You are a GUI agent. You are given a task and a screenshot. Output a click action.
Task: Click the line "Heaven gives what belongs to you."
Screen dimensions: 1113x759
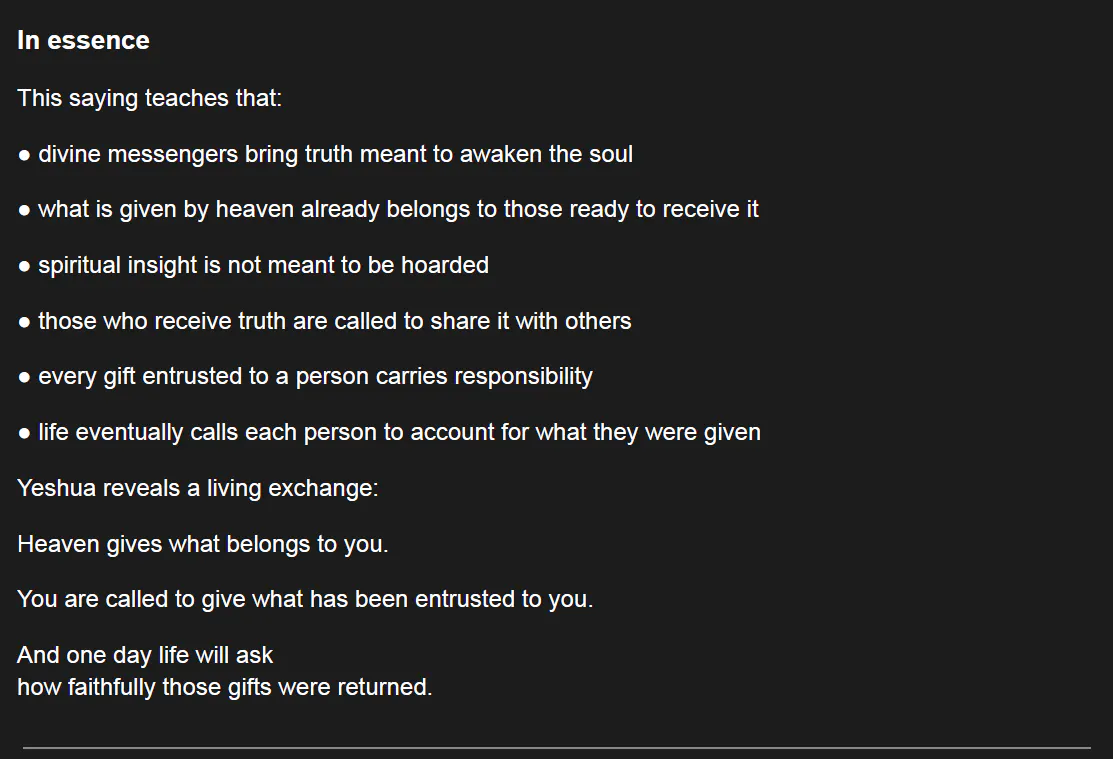(x=203, y=545)
